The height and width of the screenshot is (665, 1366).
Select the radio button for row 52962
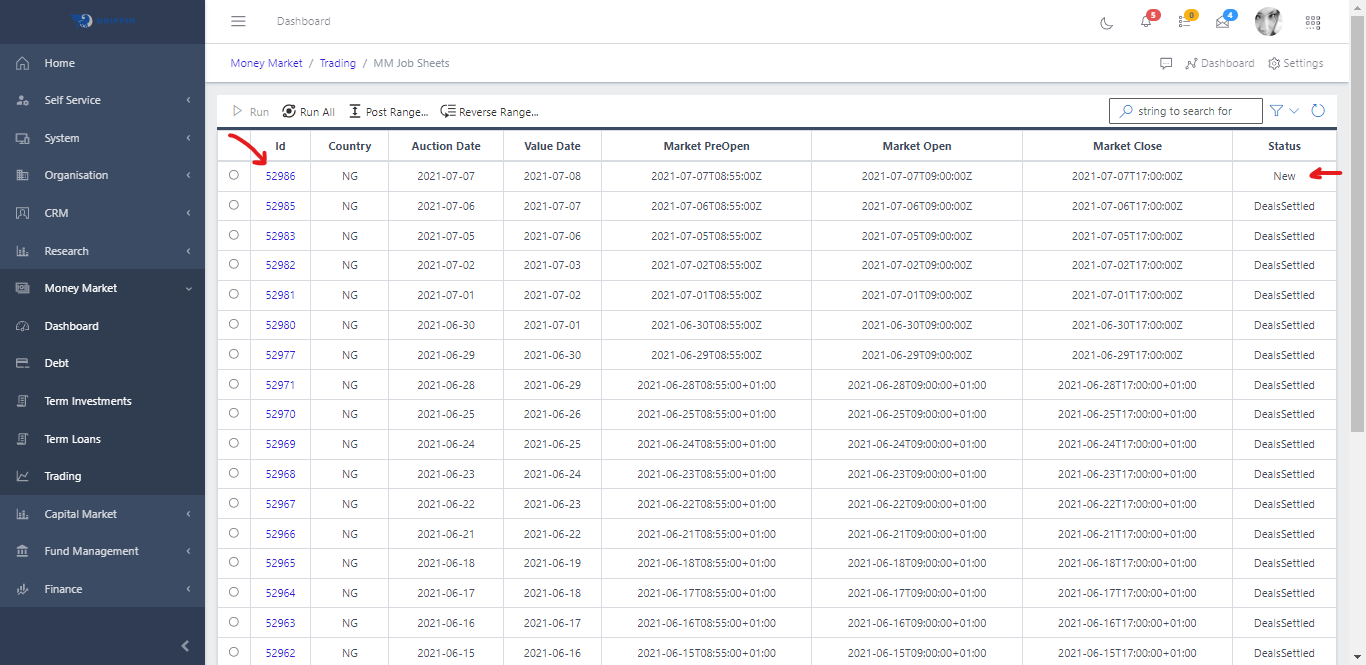(x=233, y=651)
